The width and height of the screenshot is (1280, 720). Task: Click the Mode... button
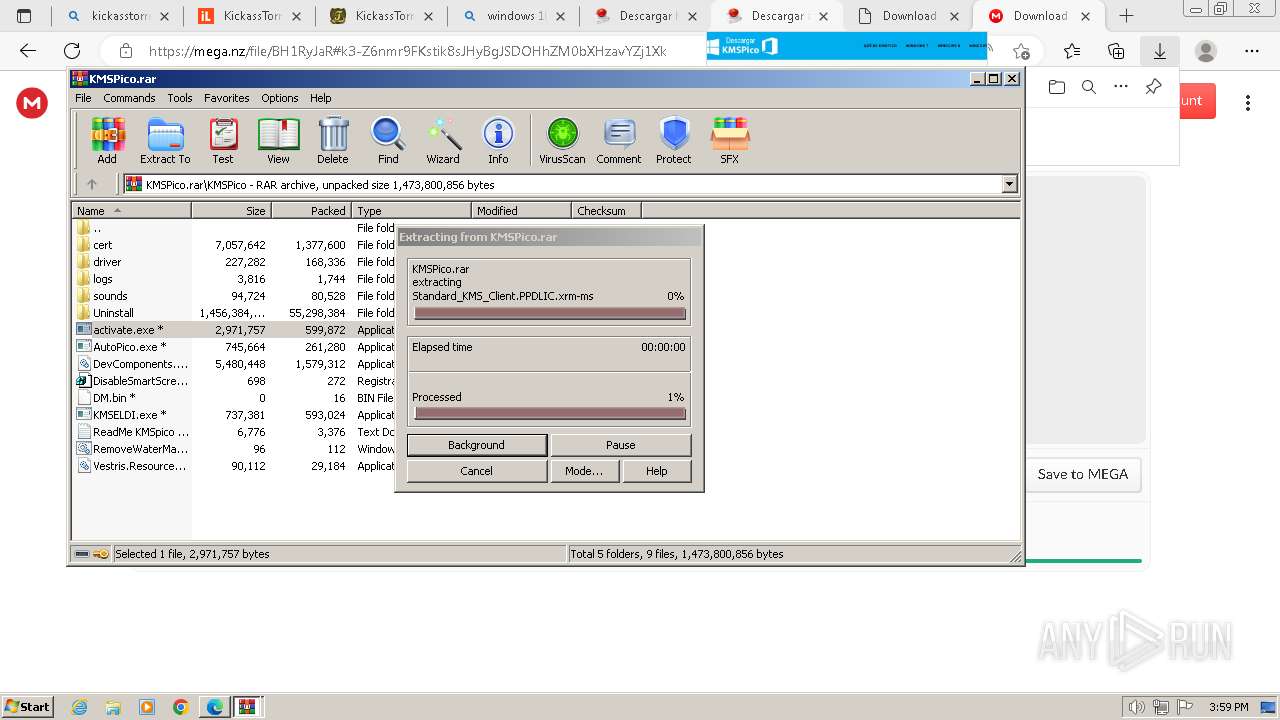584,471
